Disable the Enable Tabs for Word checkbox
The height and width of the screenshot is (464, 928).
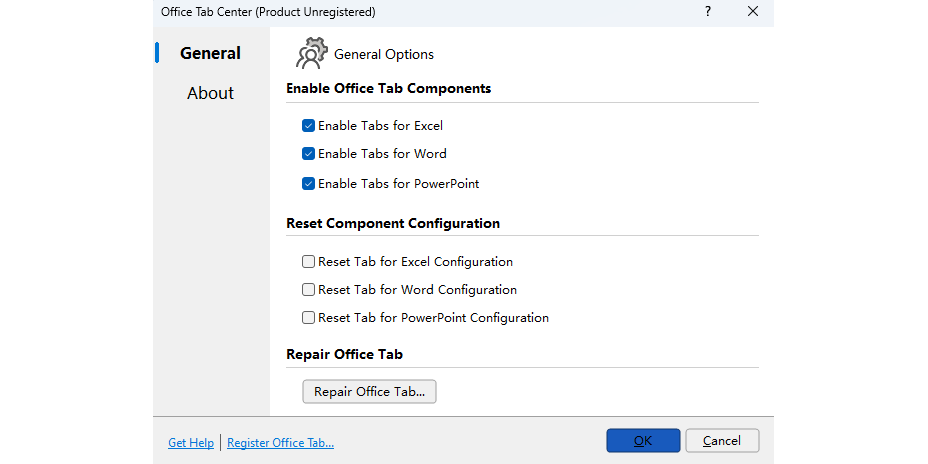pos(309,154)
